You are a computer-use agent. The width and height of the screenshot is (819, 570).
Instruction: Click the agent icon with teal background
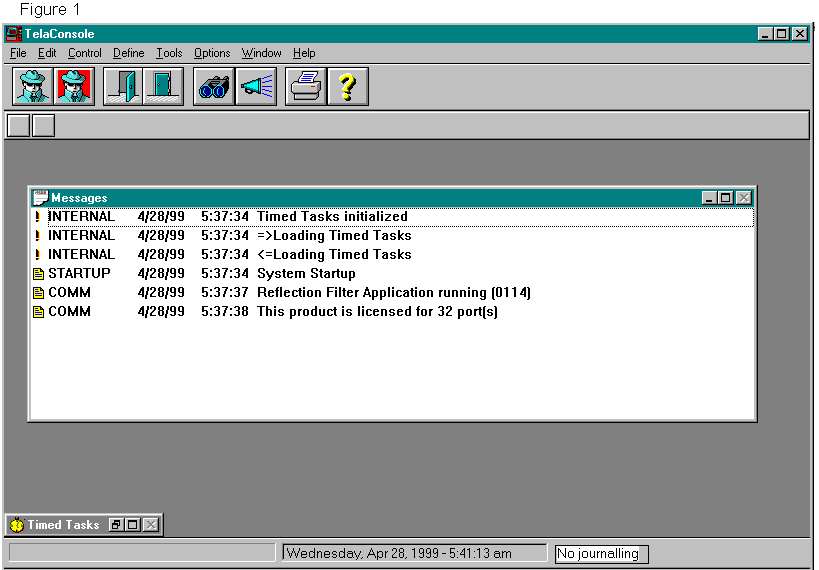click(32, 87)
